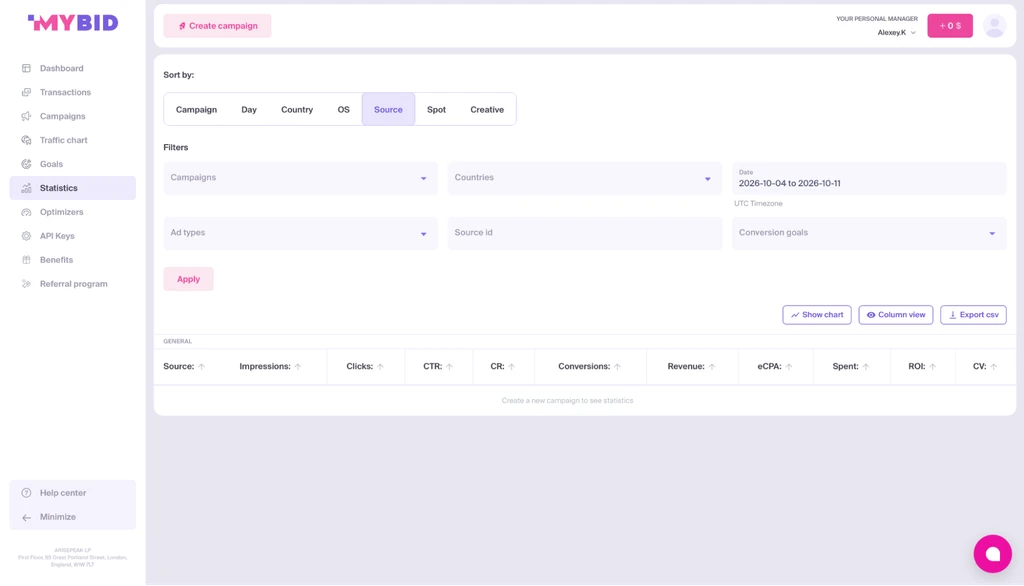The image size is (1024, 586).
Task: Sort table by eCPA arrow
Action: coord(789,366)
